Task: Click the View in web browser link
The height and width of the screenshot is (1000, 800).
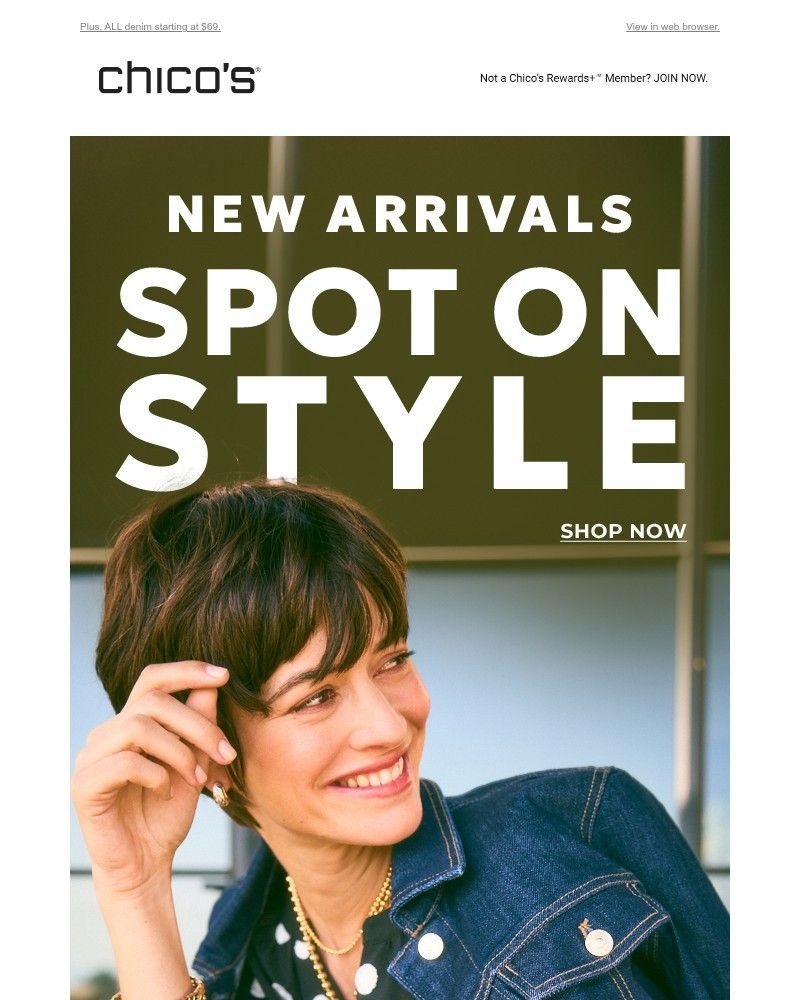Action: click(672, 27)
